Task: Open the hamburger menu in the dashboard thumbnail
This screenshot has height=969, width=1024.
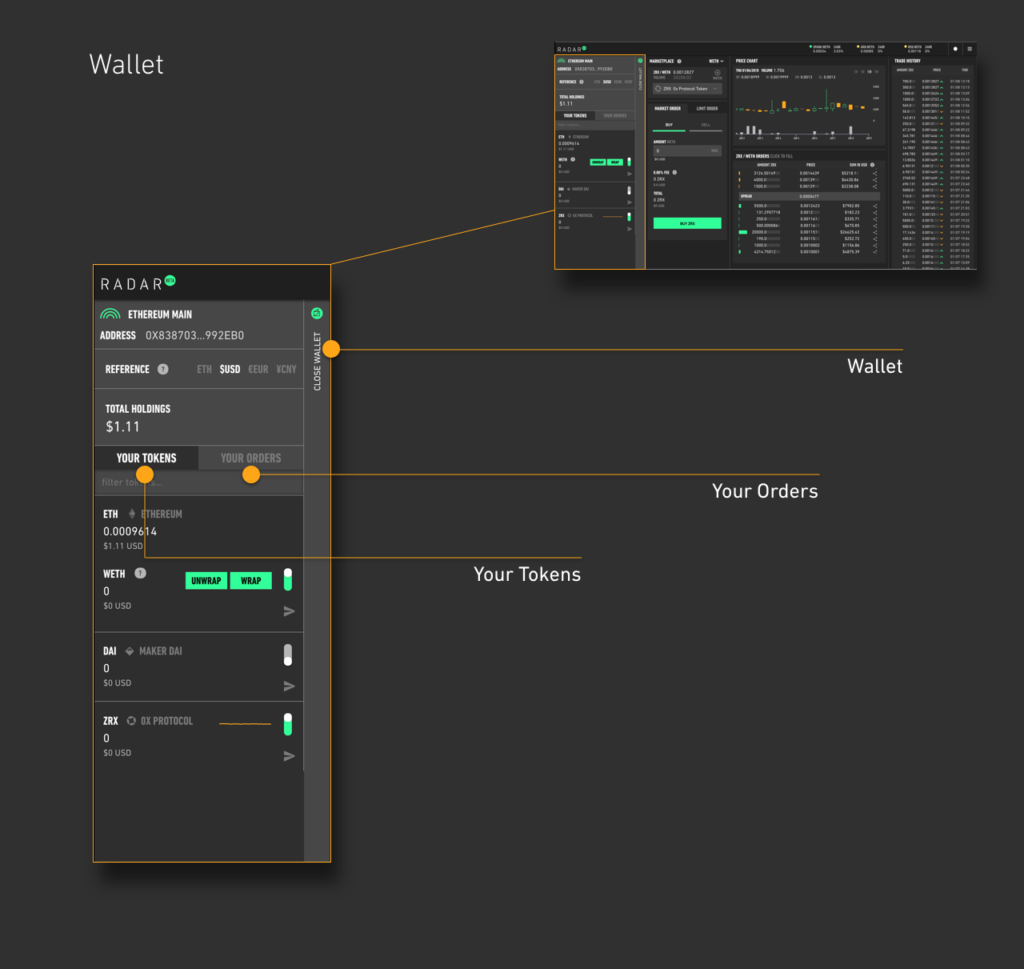Action: pos(969,49)
